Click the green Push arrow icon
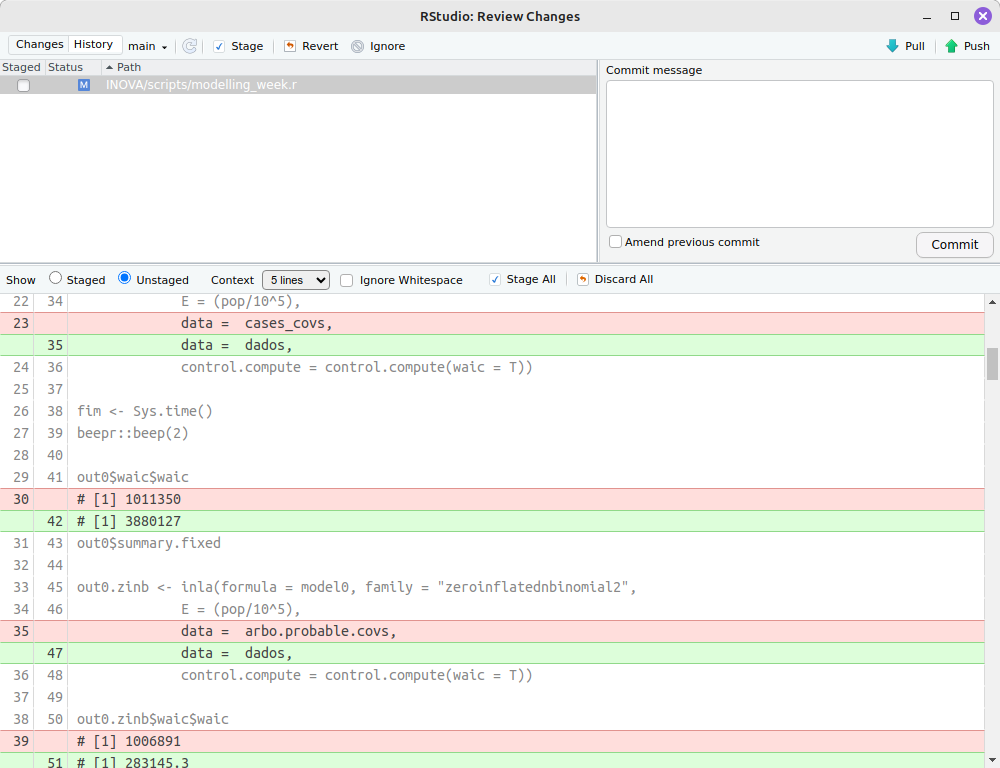1000x768 pixels. click(951, 46)
